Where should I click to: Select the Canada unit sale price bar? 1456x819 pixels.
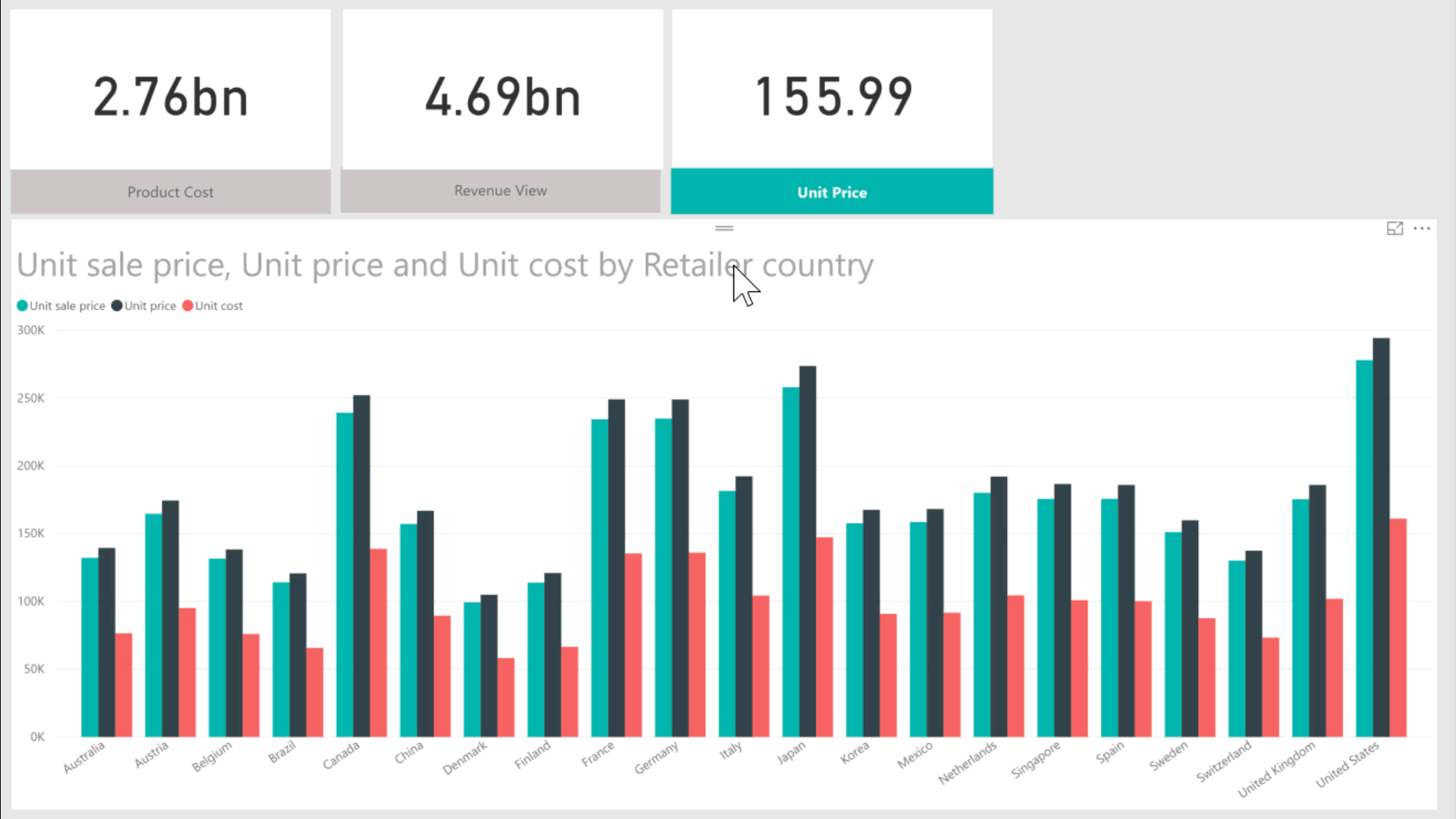coord(344,575)
